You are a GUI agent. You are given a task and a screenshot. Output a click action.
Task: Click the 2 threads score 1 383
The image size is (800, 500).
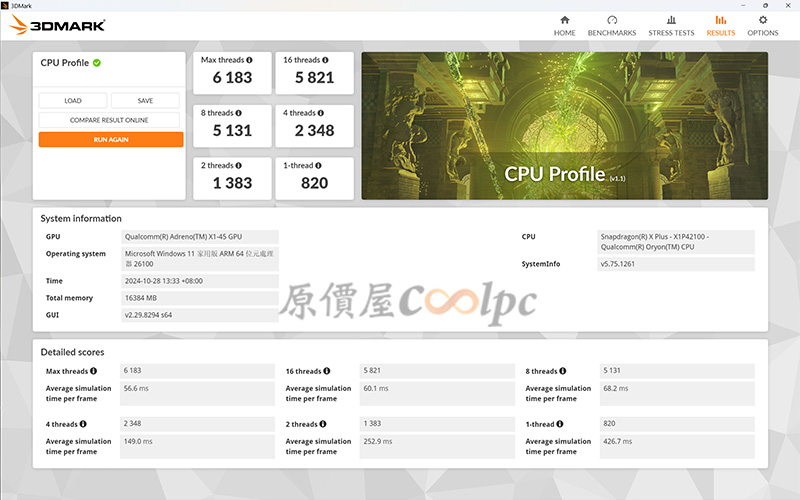232,183
